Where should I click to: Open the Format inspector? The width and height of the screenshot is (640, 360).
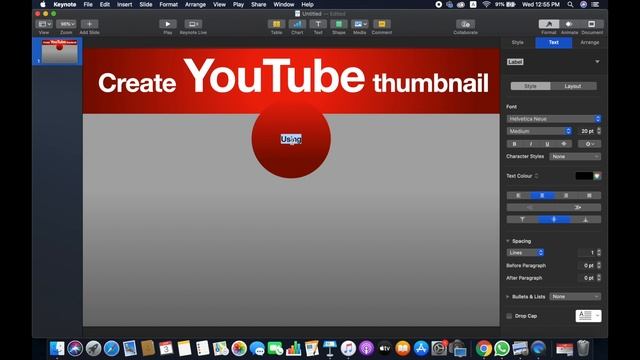point(549,24)
